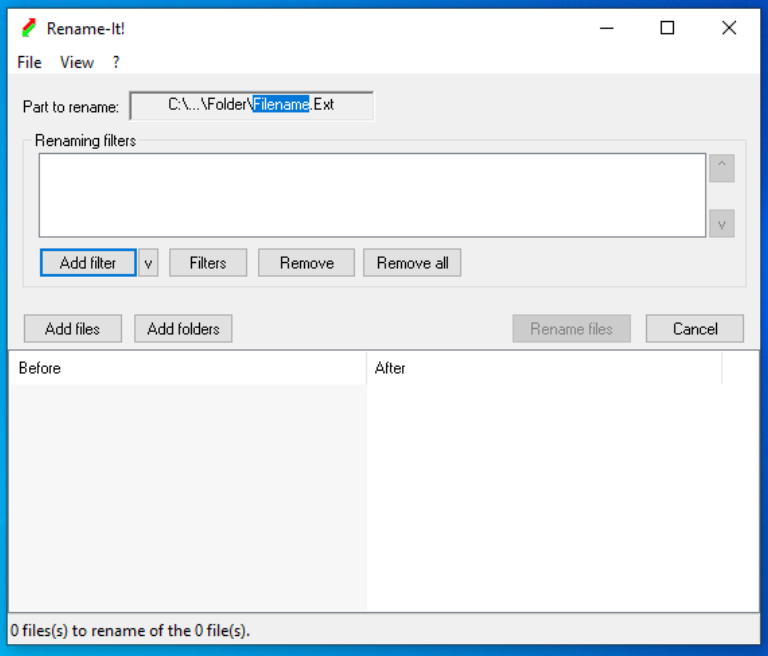Open the Filters button
Screen dimensions: 768x656
pos(208,263)
